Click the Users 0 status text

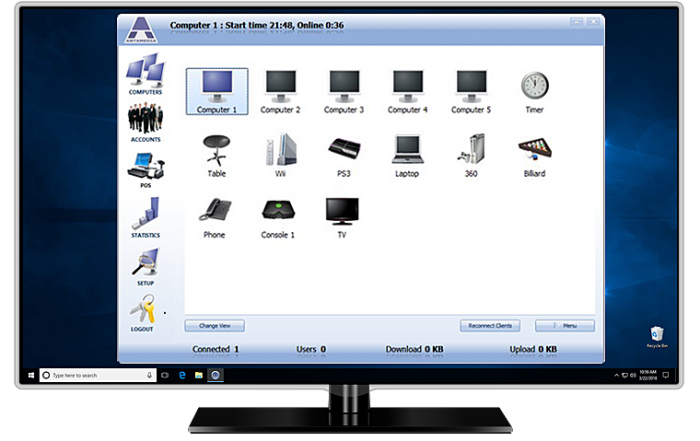tap(311, 349)
